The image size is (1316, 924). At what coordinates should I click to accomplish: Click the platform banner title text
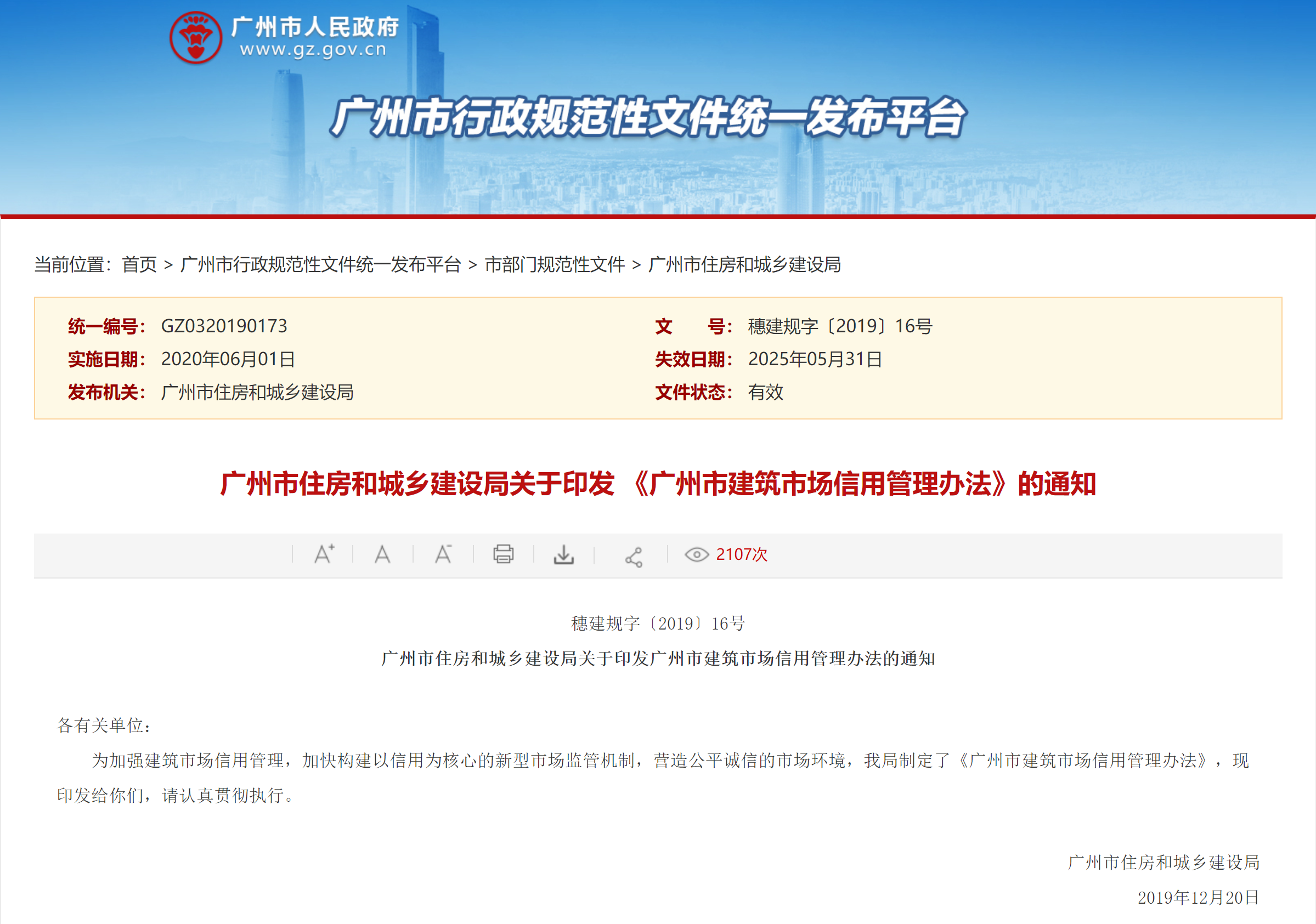click(x=648, y=117)
